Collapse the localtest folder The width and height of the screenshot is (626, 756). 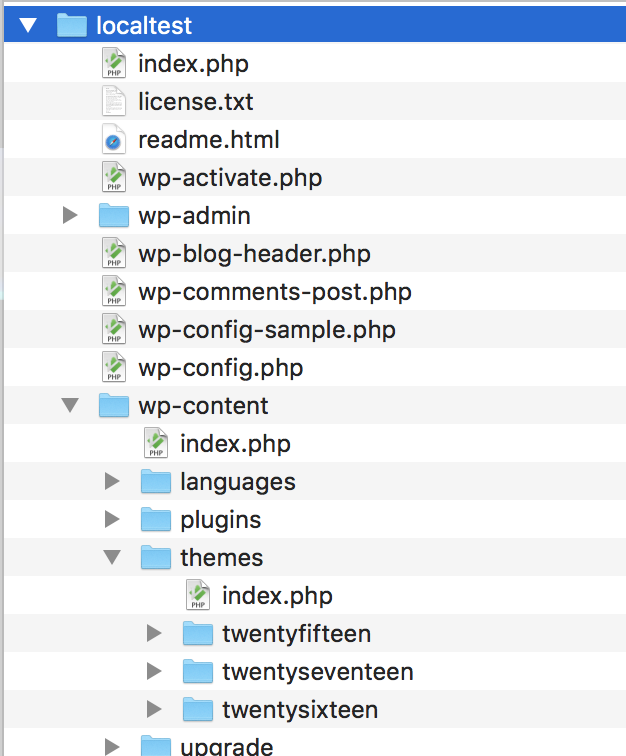tap(28, 25)
